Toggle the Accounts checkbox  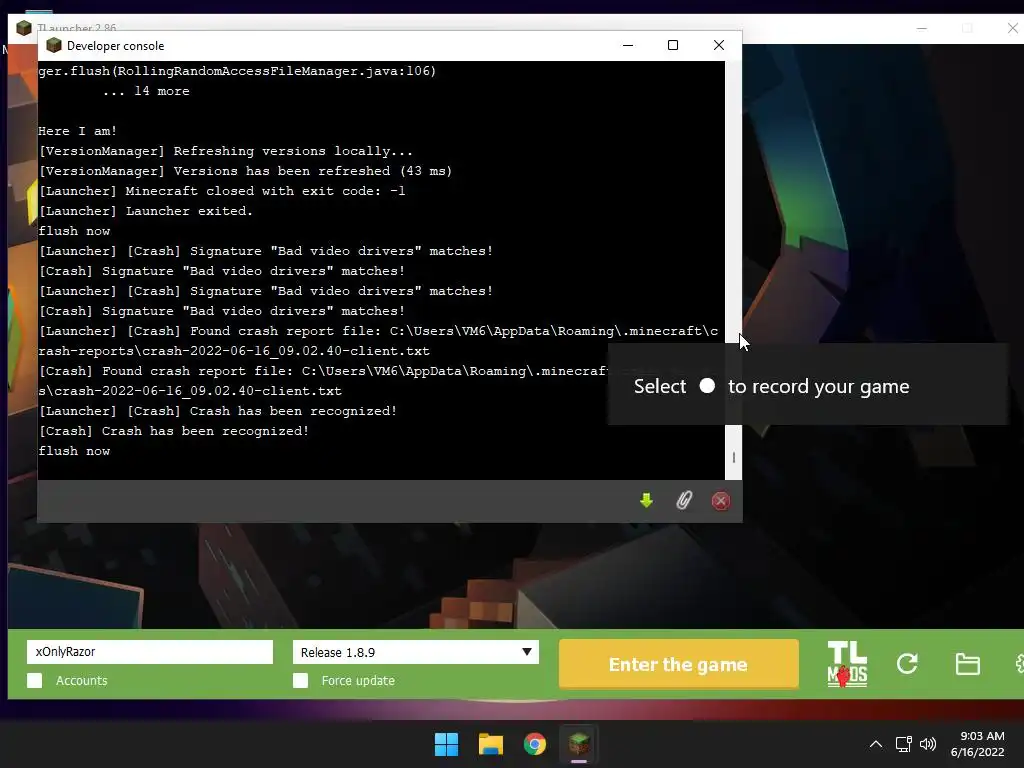tap(35, 680)
